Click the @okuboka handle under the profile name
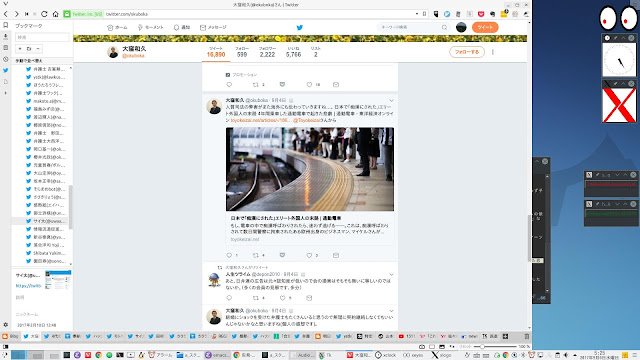Viewport: 640px width, 360px height. pyautogui.click(x=133, y=56)
